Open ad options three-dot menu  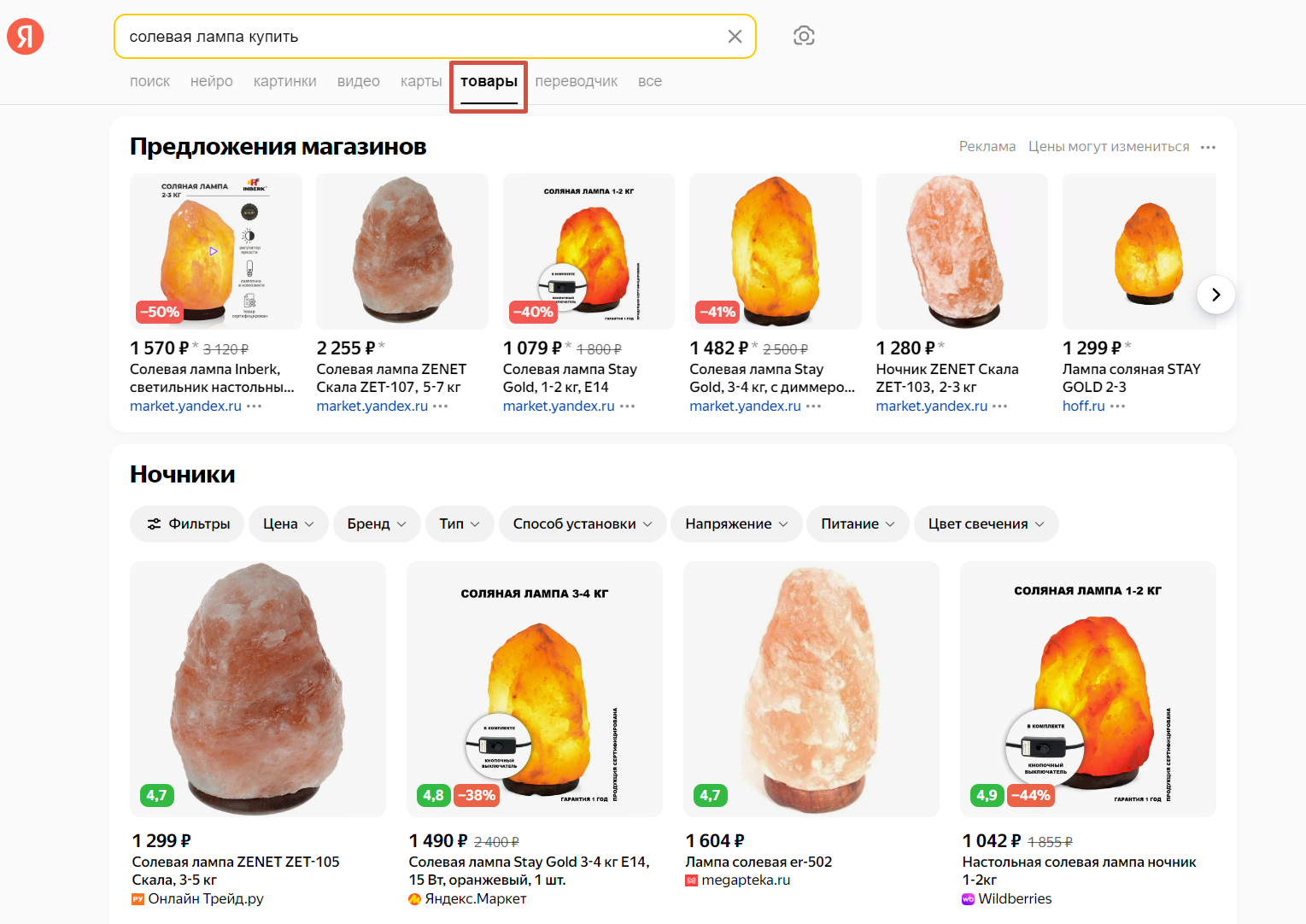click(1208, 147)
